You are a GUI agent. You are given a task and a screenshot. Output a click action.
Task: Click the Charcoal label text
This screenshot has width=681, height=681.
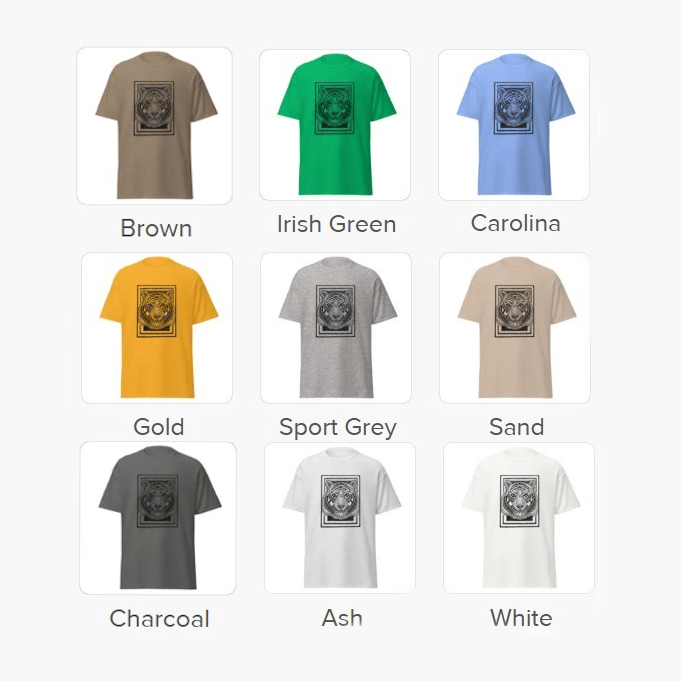coord(159,618)
